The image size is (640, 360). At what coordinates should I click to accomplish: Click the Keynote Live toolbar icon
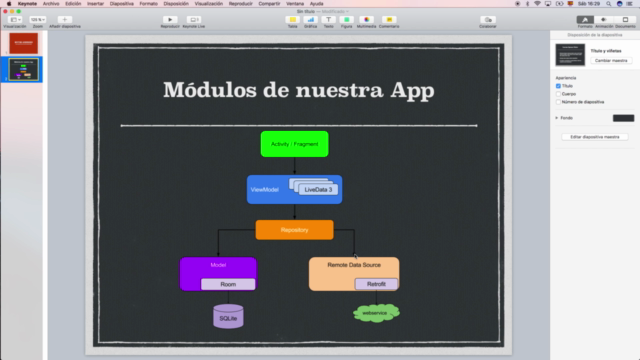tap(193, 20)
